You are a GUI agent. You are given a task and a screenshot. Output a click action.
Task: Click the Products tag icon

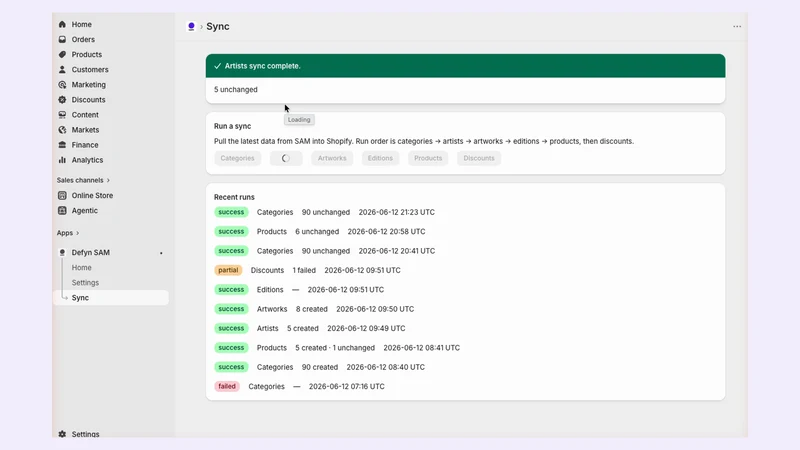[62, 55]
